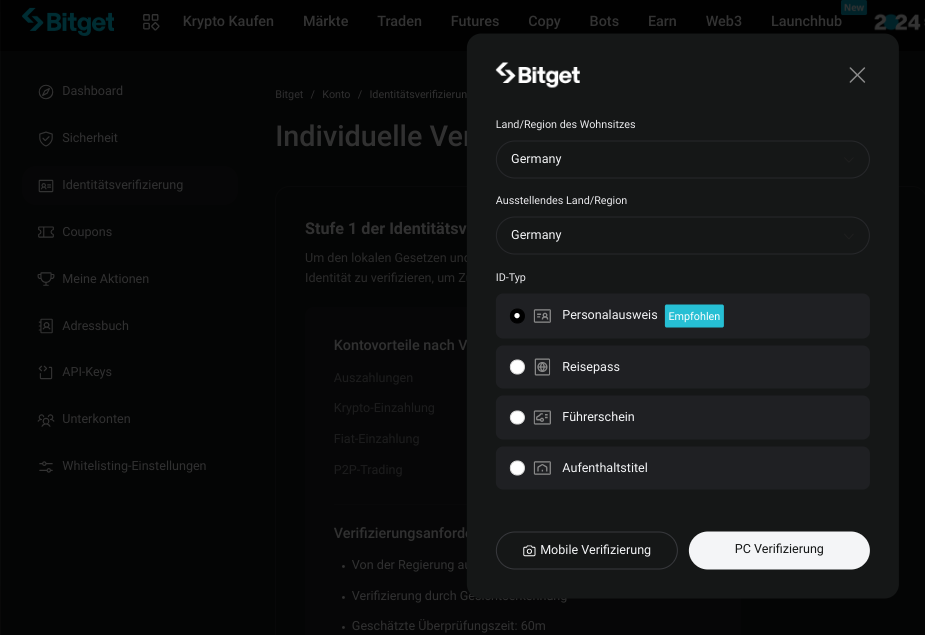Go to Sicherheit in the sidebar

pyautogui.click(x=90, y=138)
